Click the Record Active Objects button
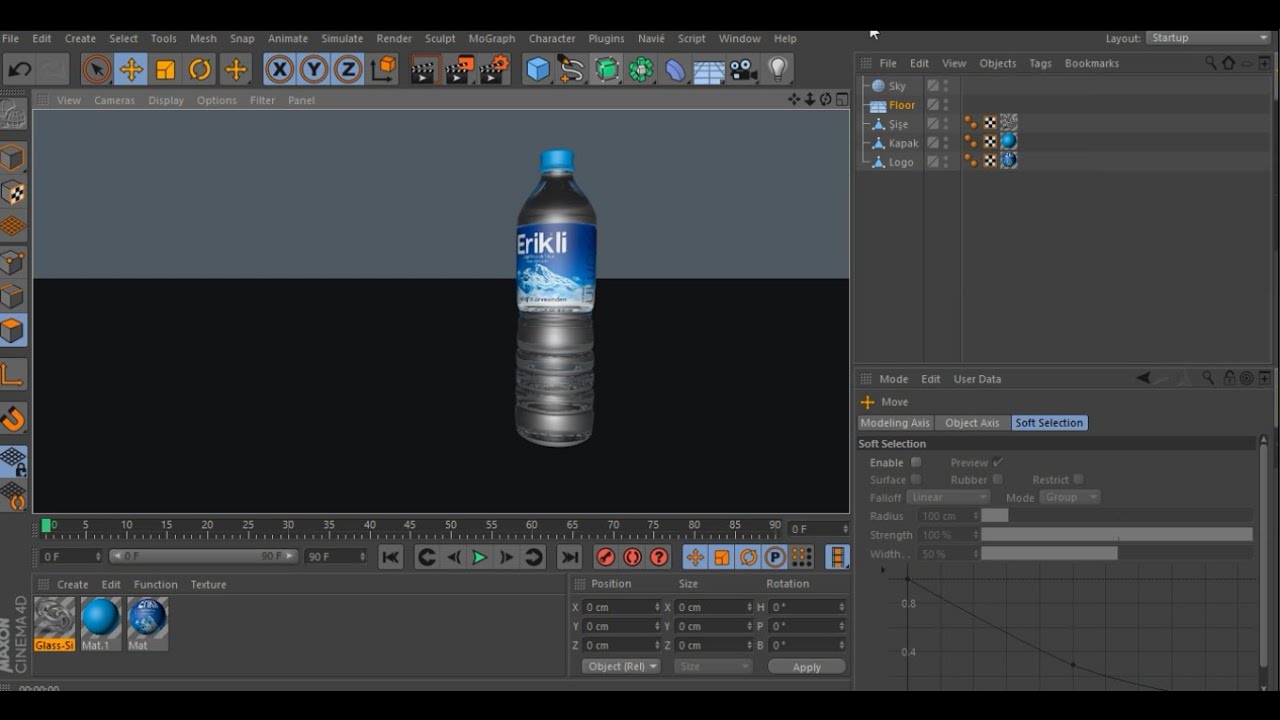This screenshot has width=1280, height=720. (605, 557)
